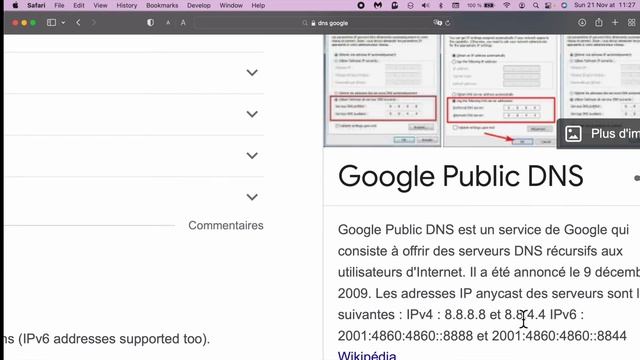
Task: Open the History menu
Action: 127,5
